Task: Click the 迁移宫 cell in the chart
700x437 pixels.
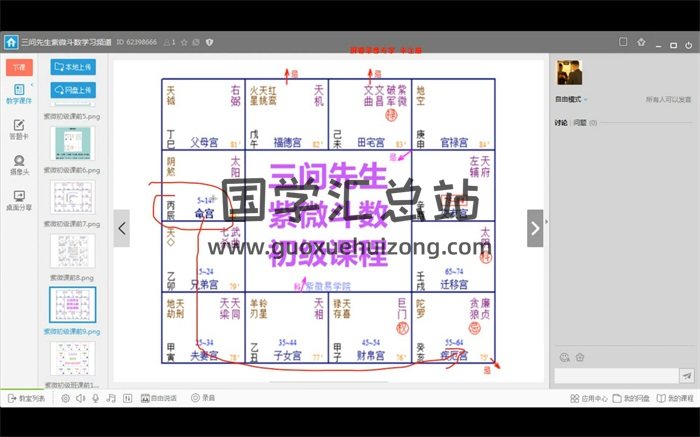Action: (454, 257)
